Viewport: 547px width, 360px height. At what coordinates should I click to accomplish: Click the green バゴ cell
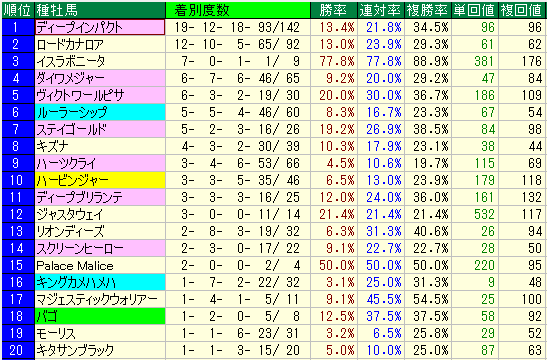100,316
